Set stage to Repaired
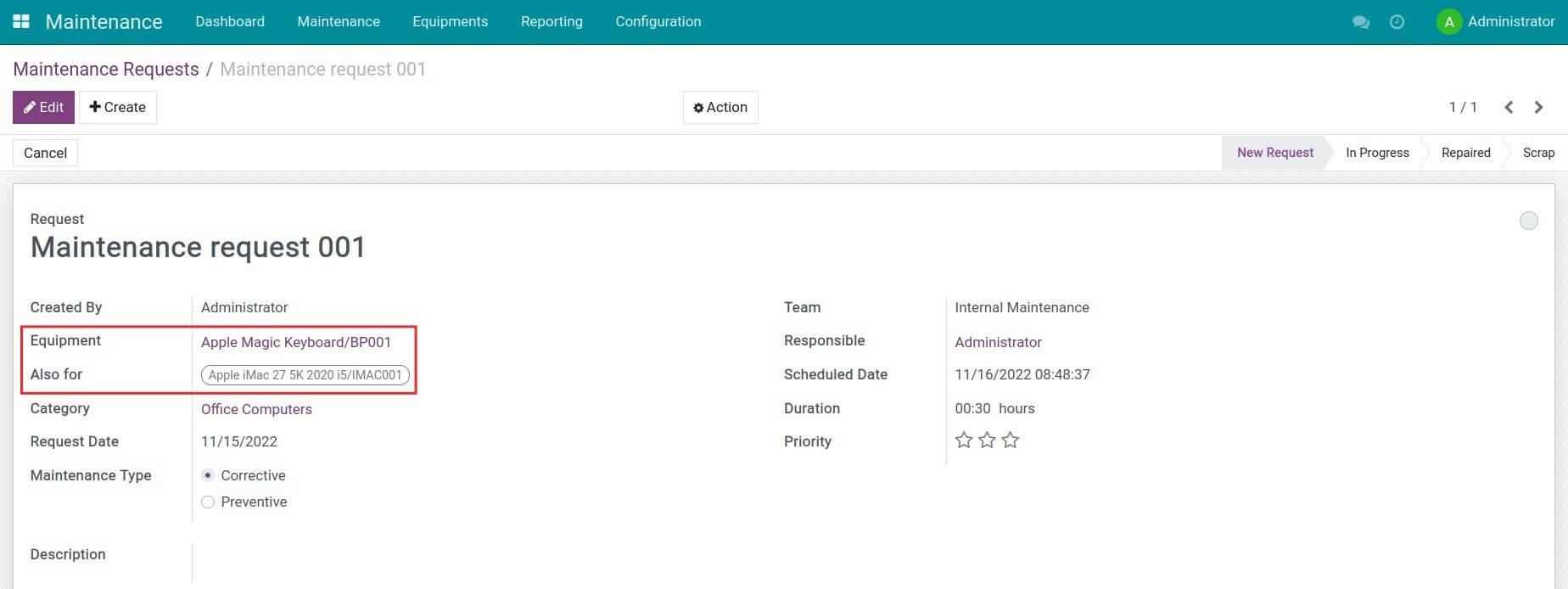 [1465, 153]
